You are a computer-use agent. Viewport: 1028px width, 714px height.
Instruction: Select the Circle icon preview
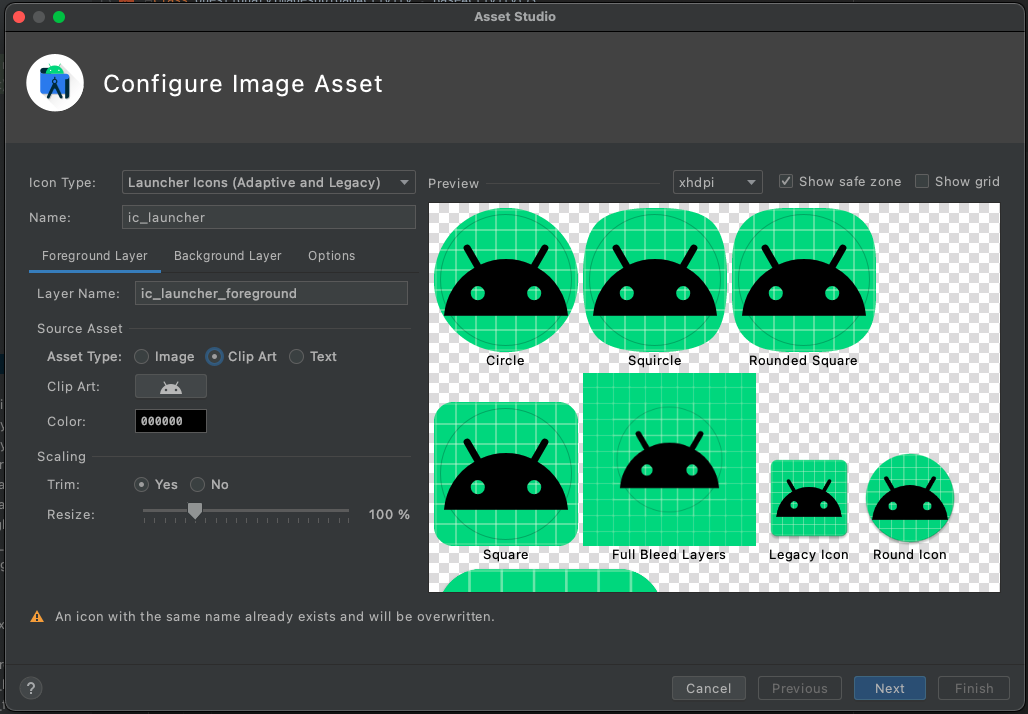(x=505, y=280)
